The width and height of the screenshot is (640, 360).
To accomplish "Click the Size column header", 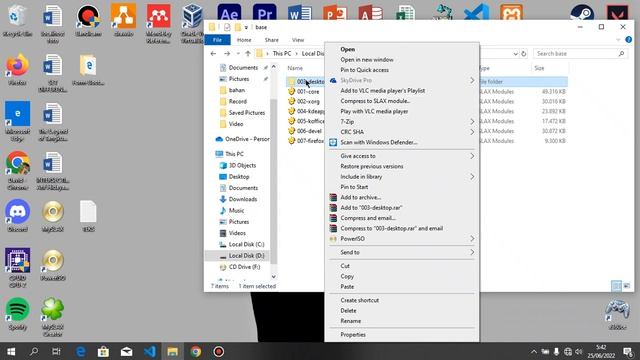I will (x=539, y=68).
